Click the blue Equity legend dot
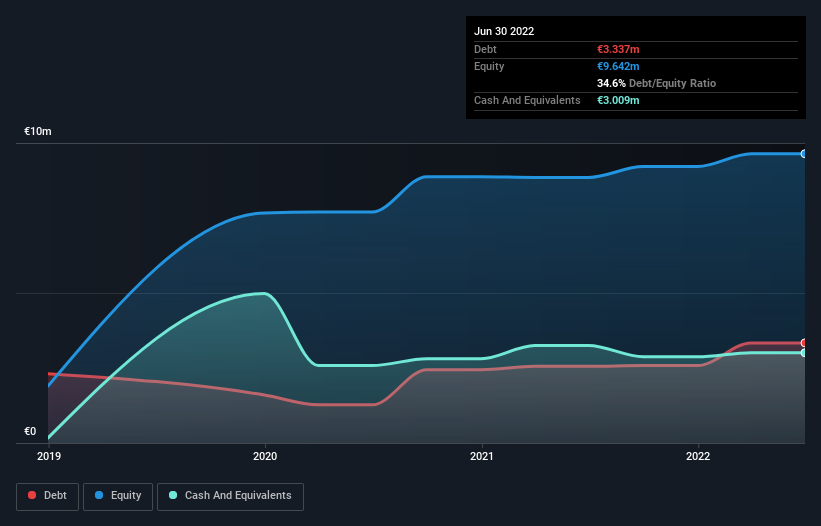 pyautogui.click(x=99, y=495)
